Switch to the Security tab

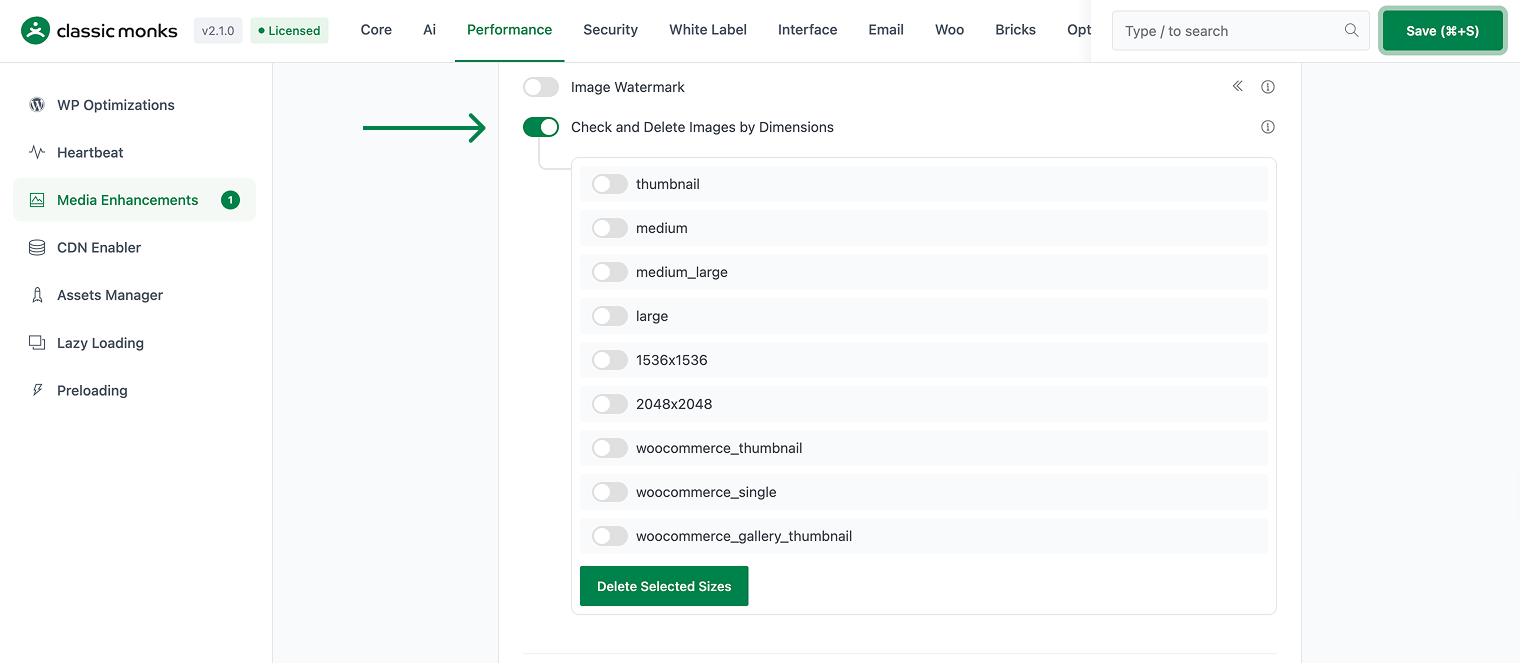click(x=610, y=30)
